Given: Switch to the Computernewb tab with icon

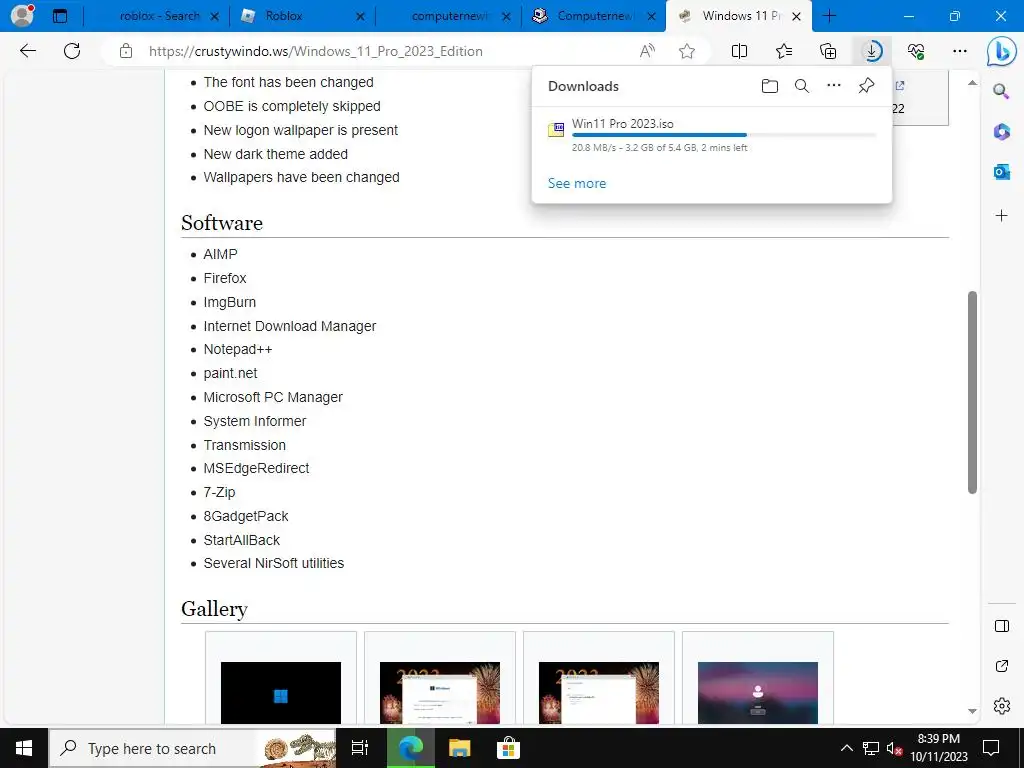Looking at the screenshot, I should [594, 16].
